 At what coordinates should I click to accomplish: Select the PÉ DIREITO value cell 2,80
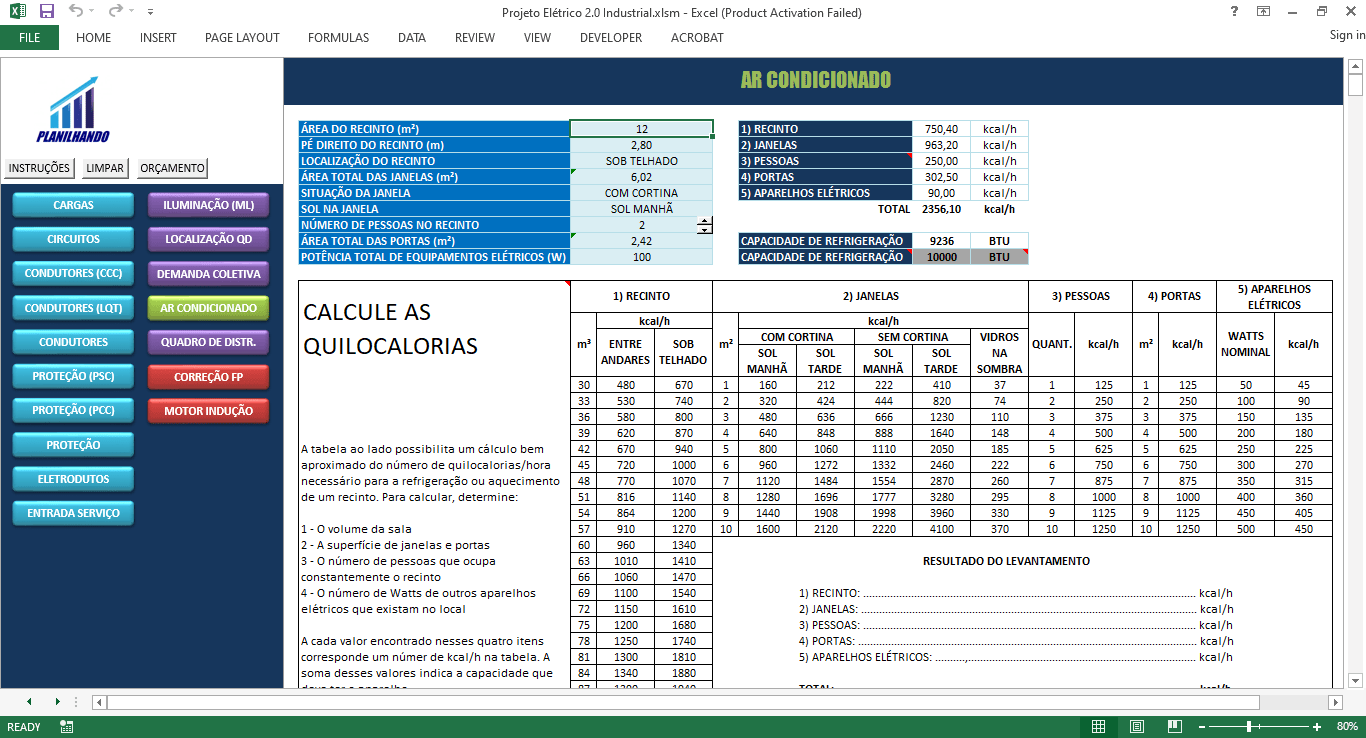click(x=641, y=145)
